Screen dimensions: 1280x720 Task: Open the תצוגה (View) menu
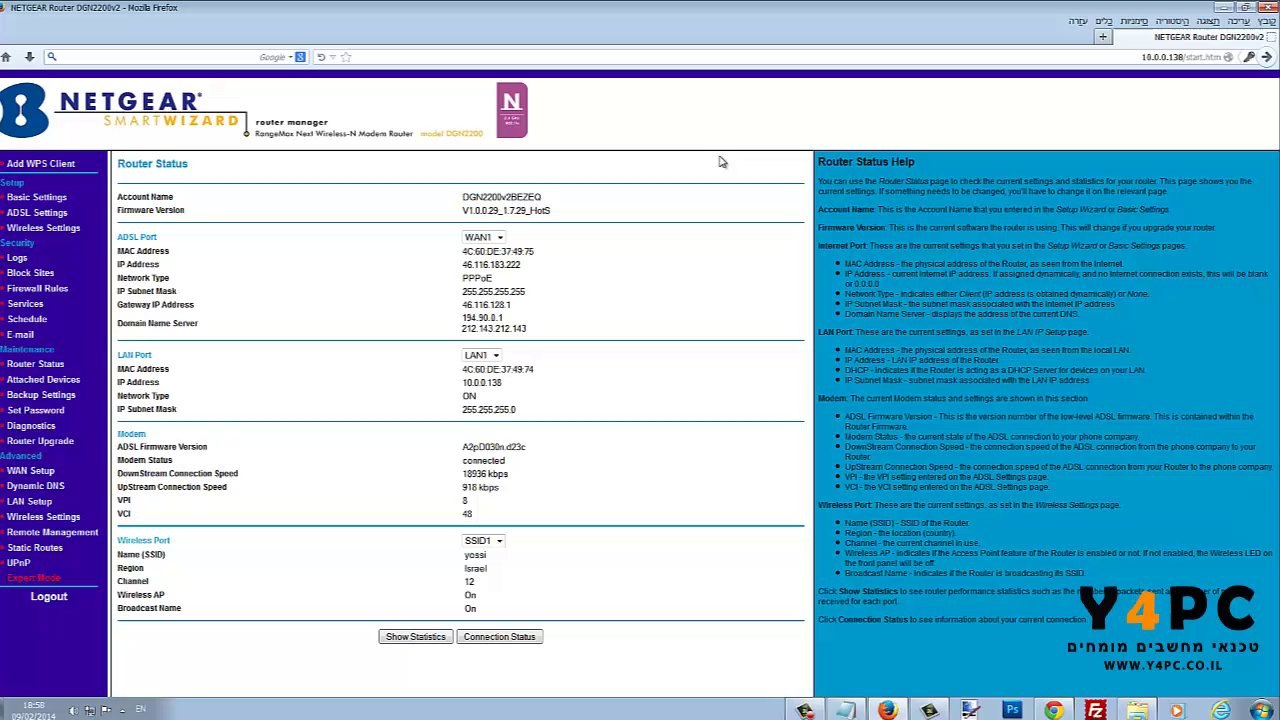click(x=1208, y=21)
